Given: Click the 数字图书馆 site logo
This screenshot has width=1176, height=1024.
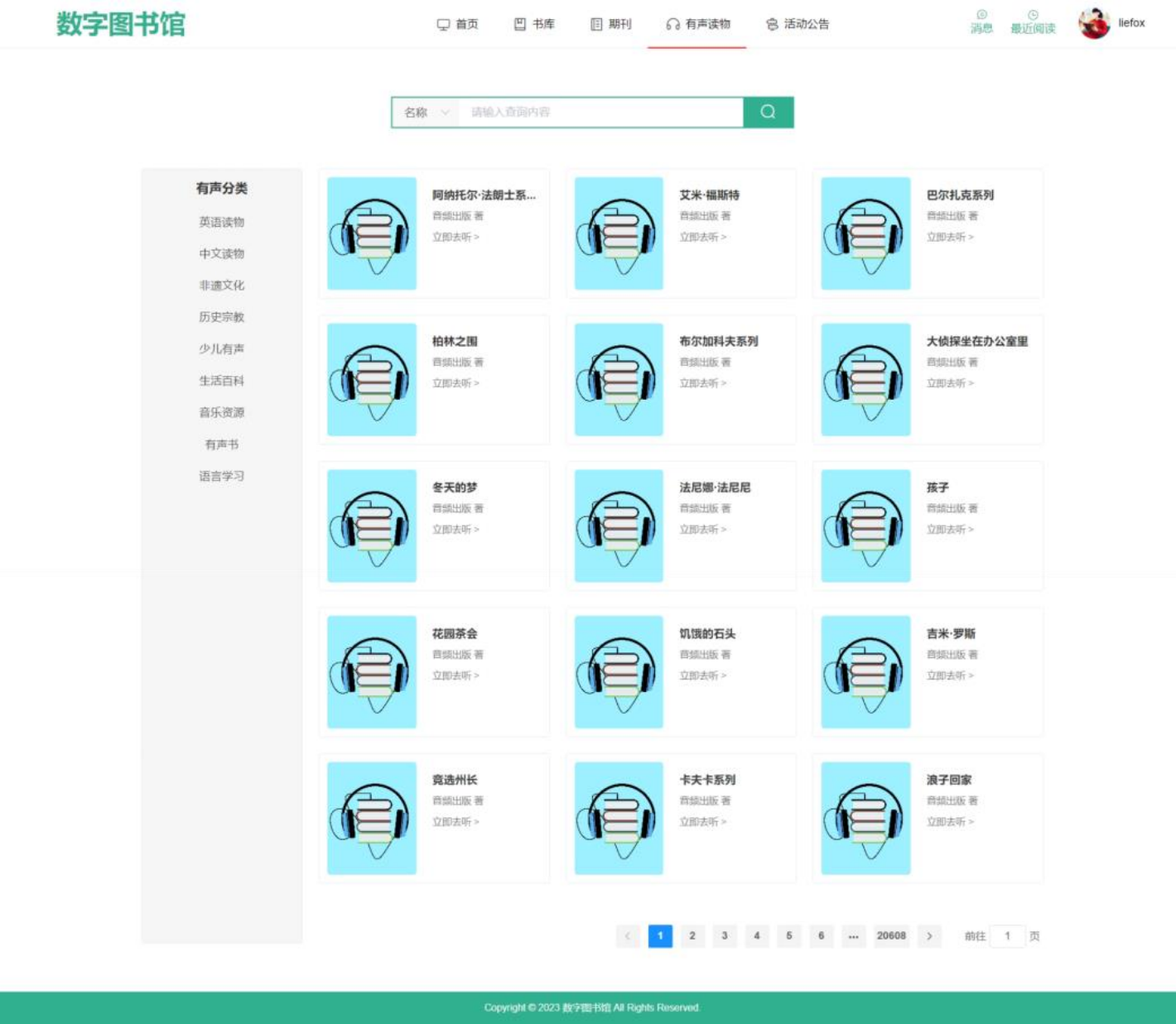Looking at the screenshot, I should pyautogui.click(x=121, y=24).
